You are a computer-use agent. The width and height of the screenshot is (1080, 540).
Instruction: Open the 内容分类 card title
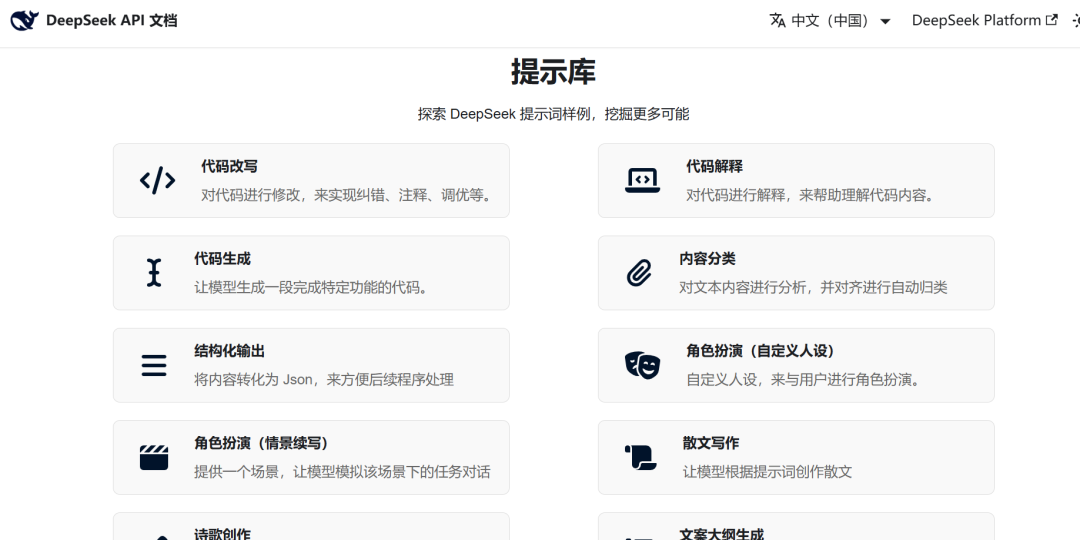click(707, 259)
